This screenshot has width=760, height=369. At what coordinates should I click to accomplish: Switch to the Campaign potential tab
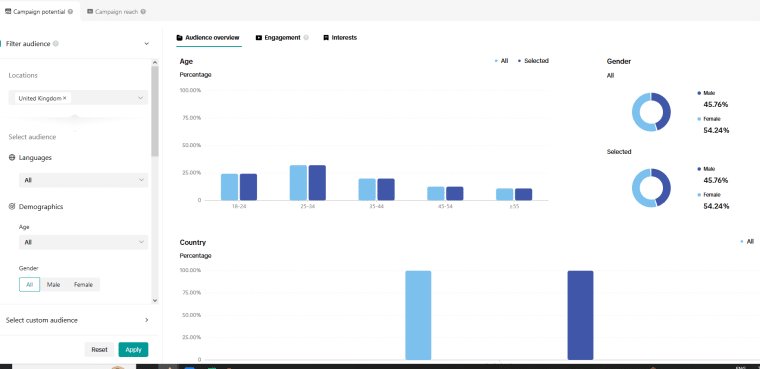tap(39, 12)
